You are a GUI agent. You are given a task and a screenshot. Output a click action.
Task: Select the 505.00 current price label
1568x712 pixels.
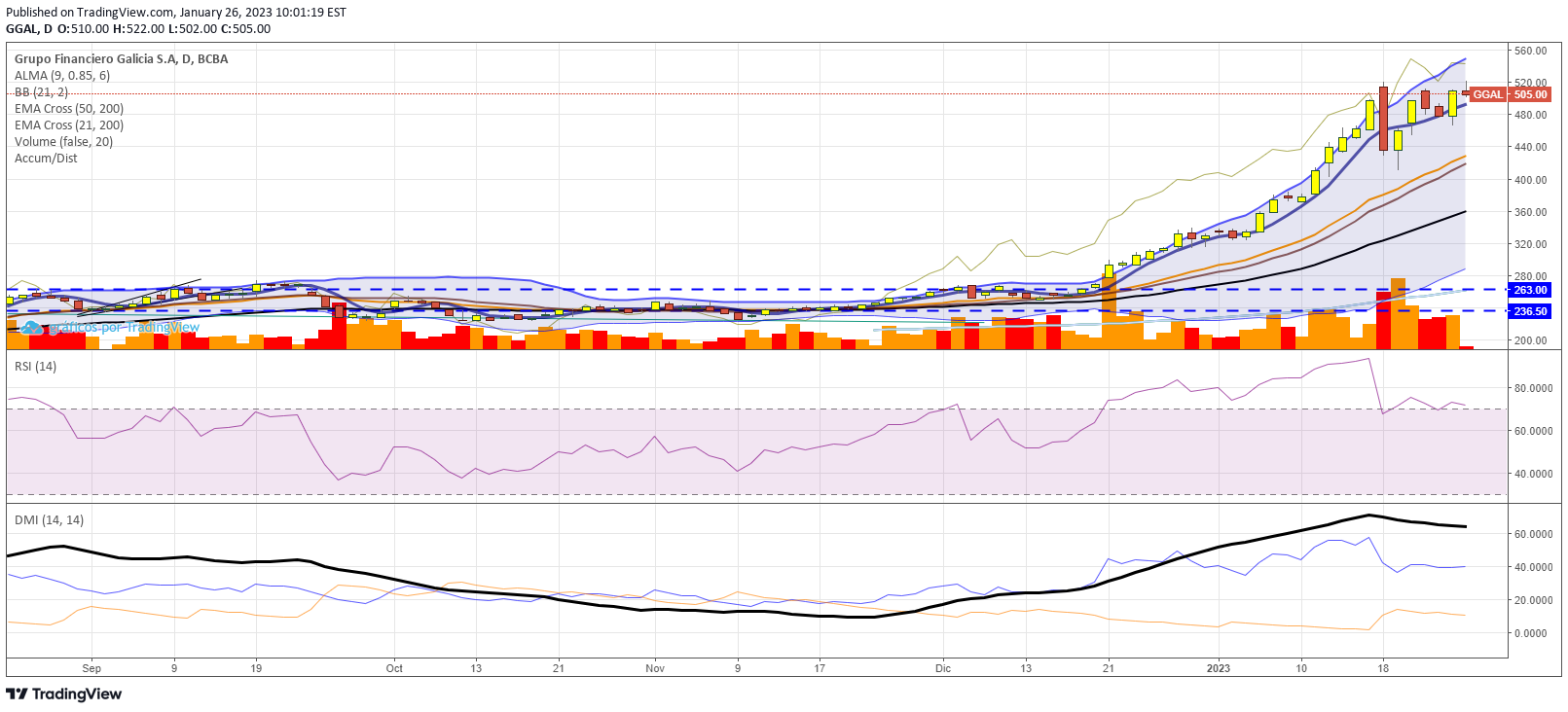[x=1529, y=94]
